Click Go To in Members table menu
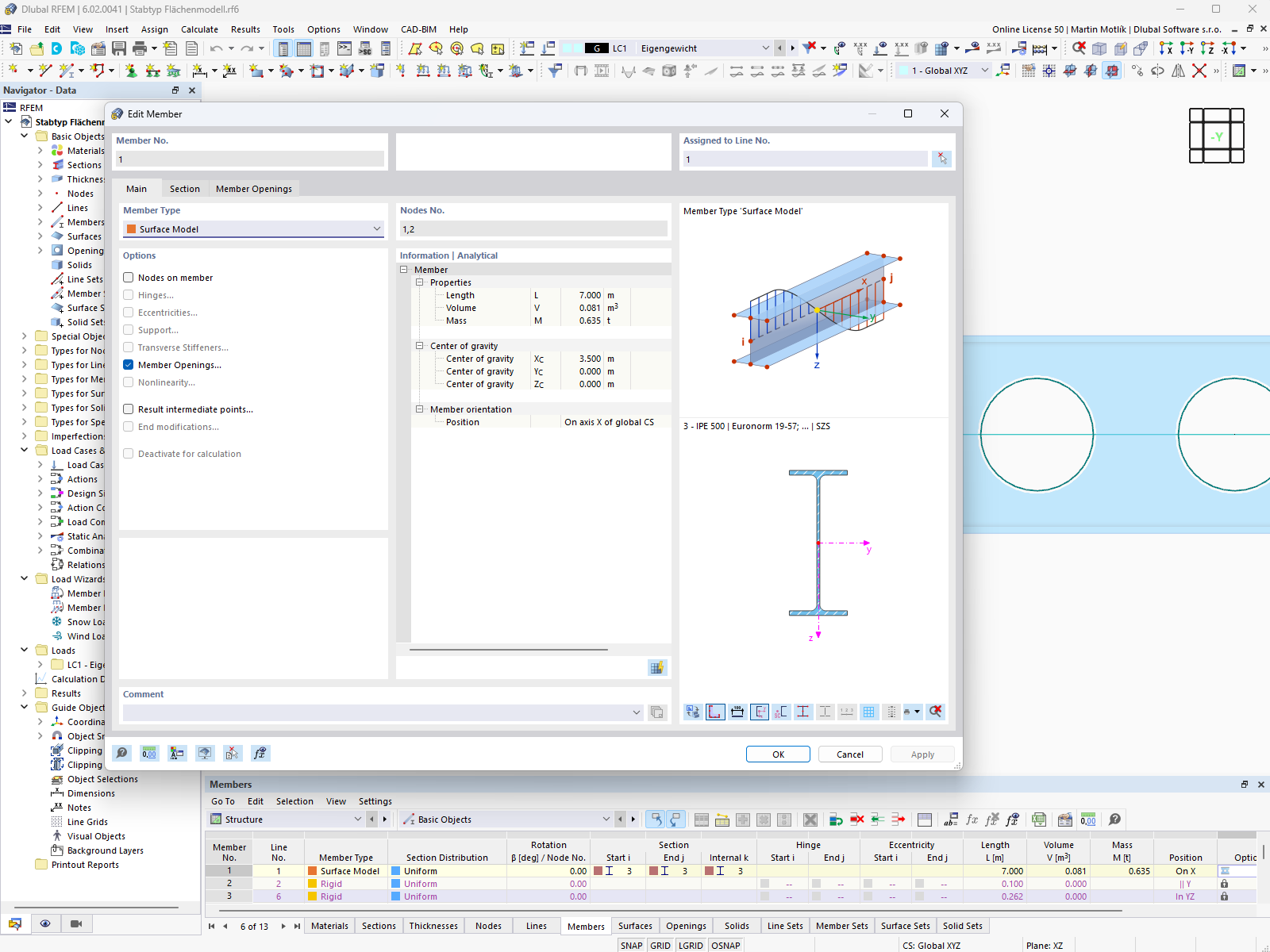Screen dimensions: 1270x952 pos(223,801)
